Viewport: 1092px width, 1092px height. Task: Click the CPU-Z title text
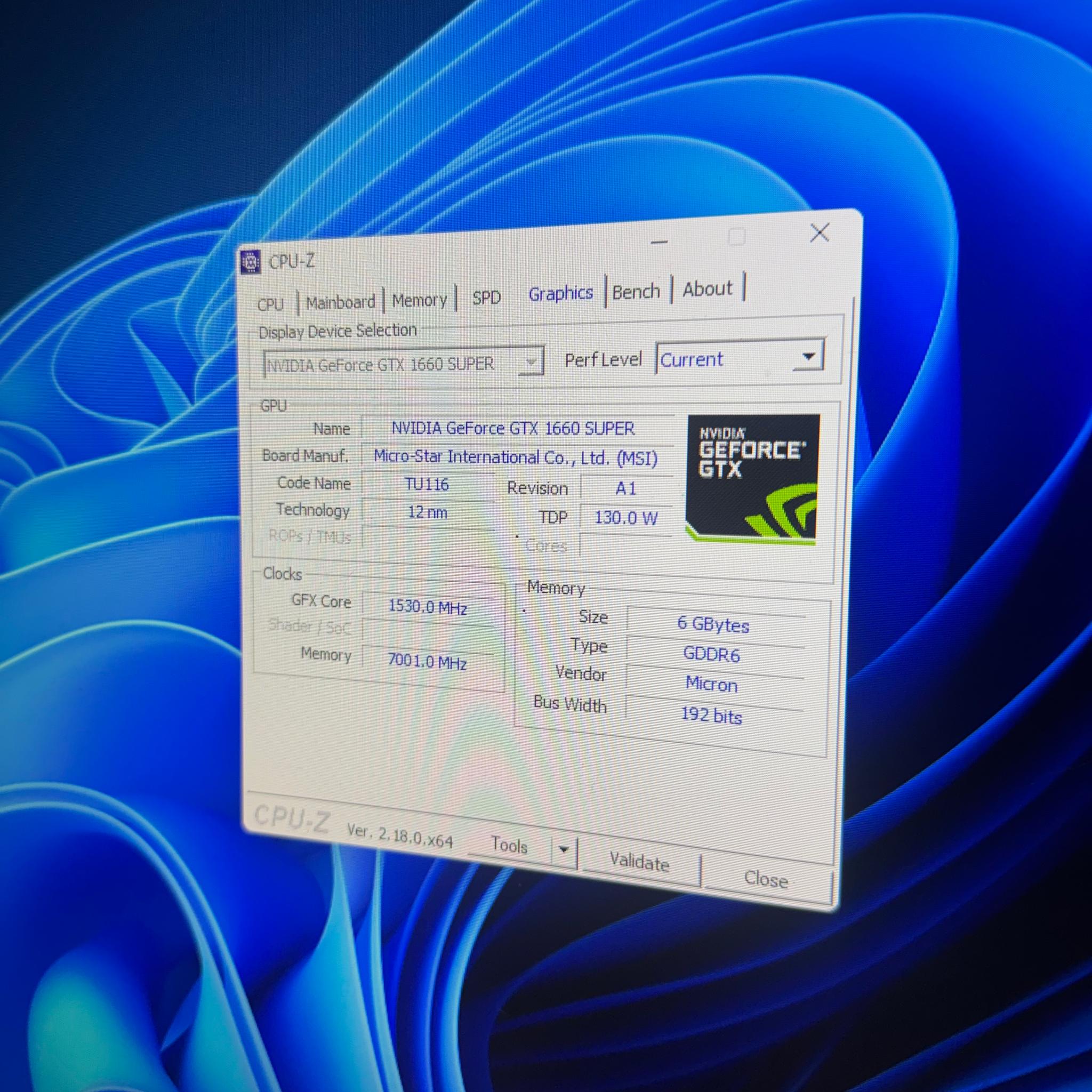tap(292, 261)
